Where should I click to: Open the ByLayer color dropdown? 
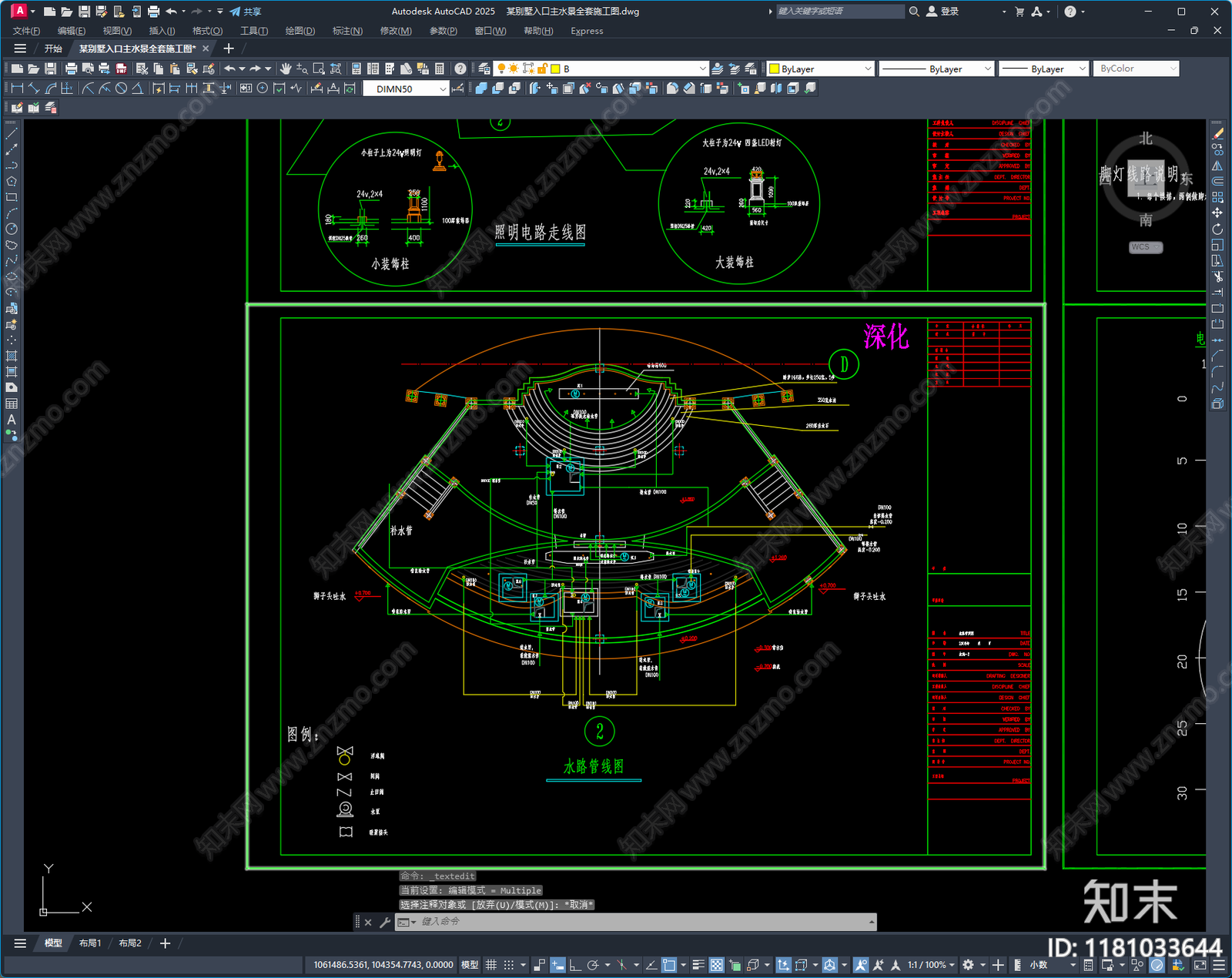[821, 69]
